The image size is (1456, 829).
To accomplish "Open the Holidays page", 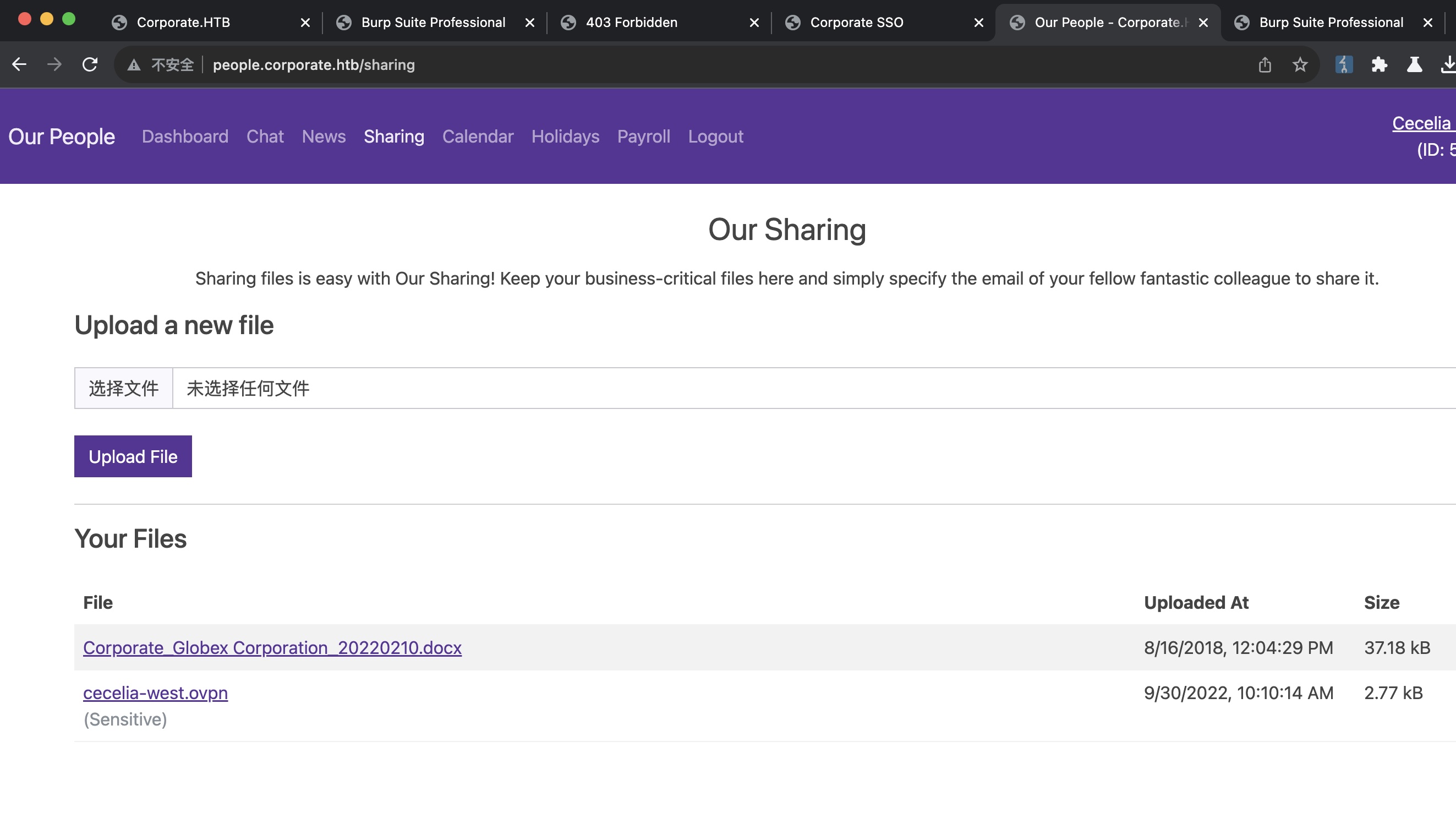I will (565, 136).
